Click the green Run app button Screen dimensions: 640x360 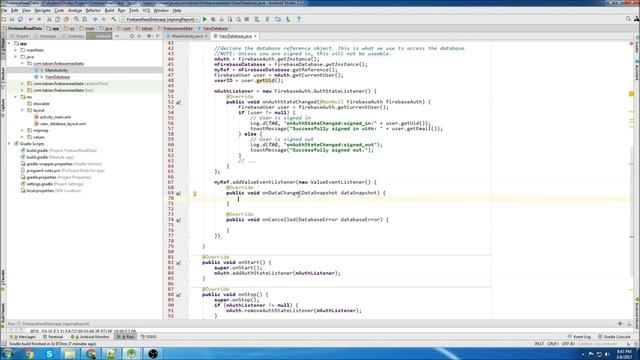pos(205,19)
